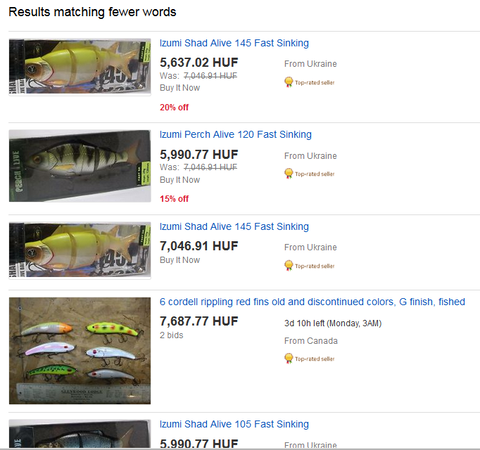Open first Izumi Shad Alive 145 listing title
The image size is (480, 450).
[234, 43]
